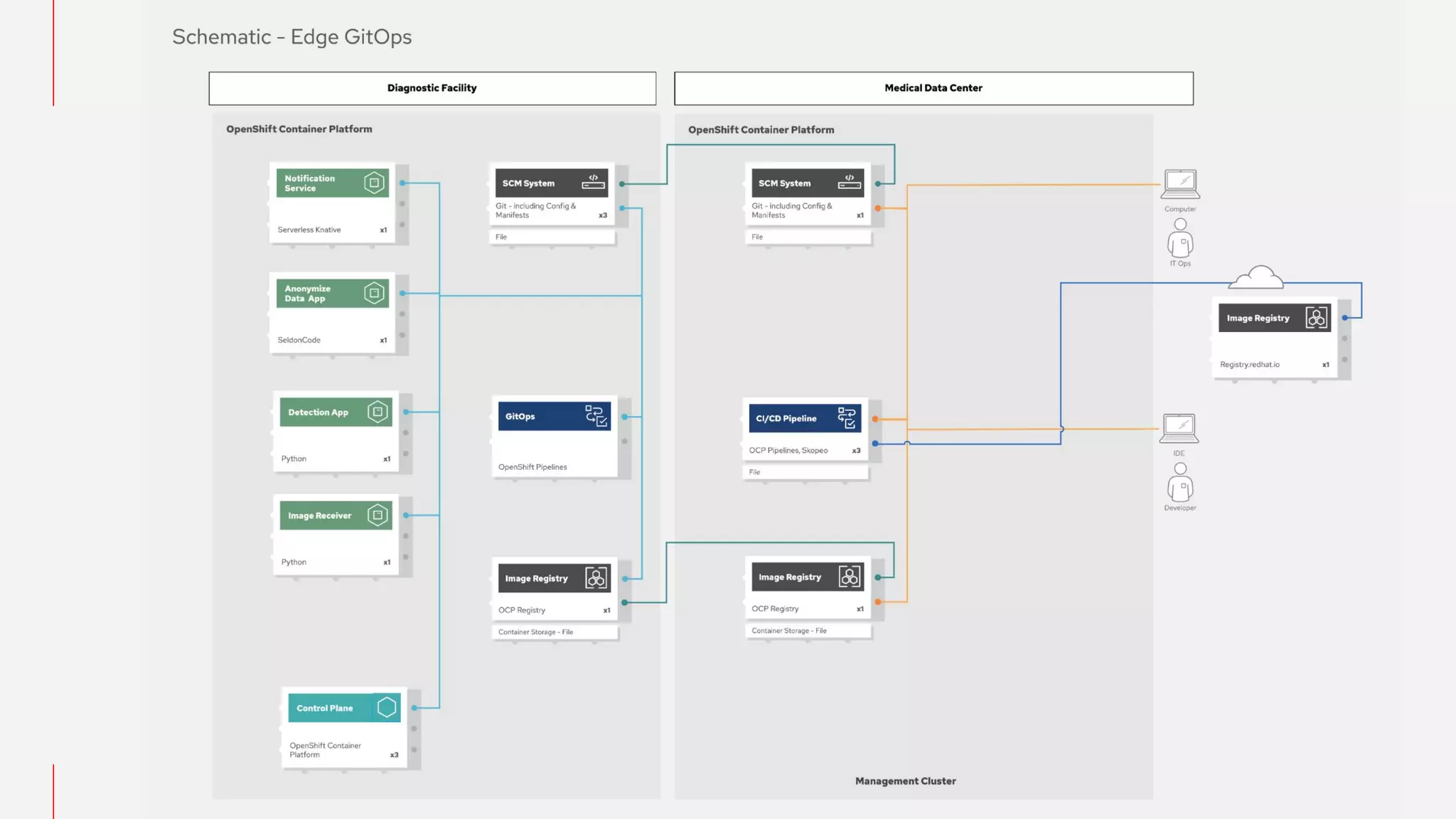Screen dimensions: 1456x819
Task: Click the IT Ops person icon
Action: (x=1180, y=238)
